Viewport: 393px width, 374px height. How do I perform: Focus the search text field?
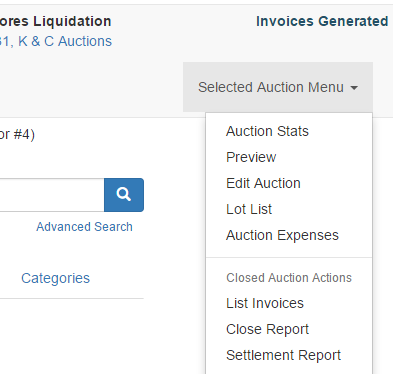[52, 195]
